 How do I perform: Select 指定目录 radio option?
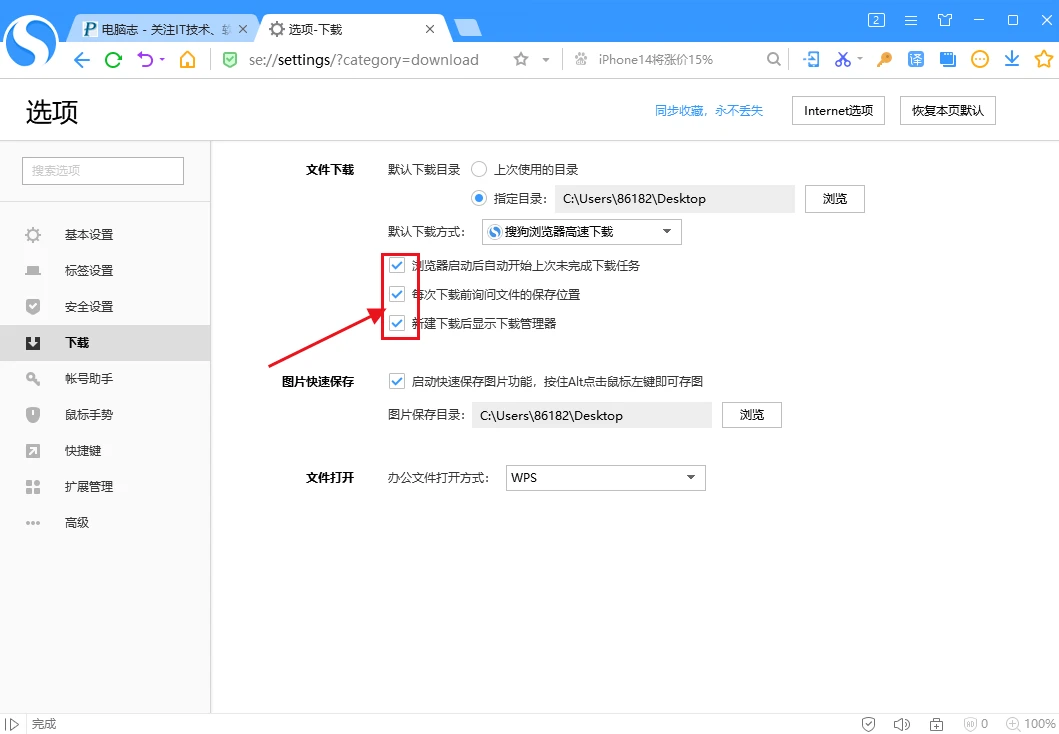click(479, 199)
